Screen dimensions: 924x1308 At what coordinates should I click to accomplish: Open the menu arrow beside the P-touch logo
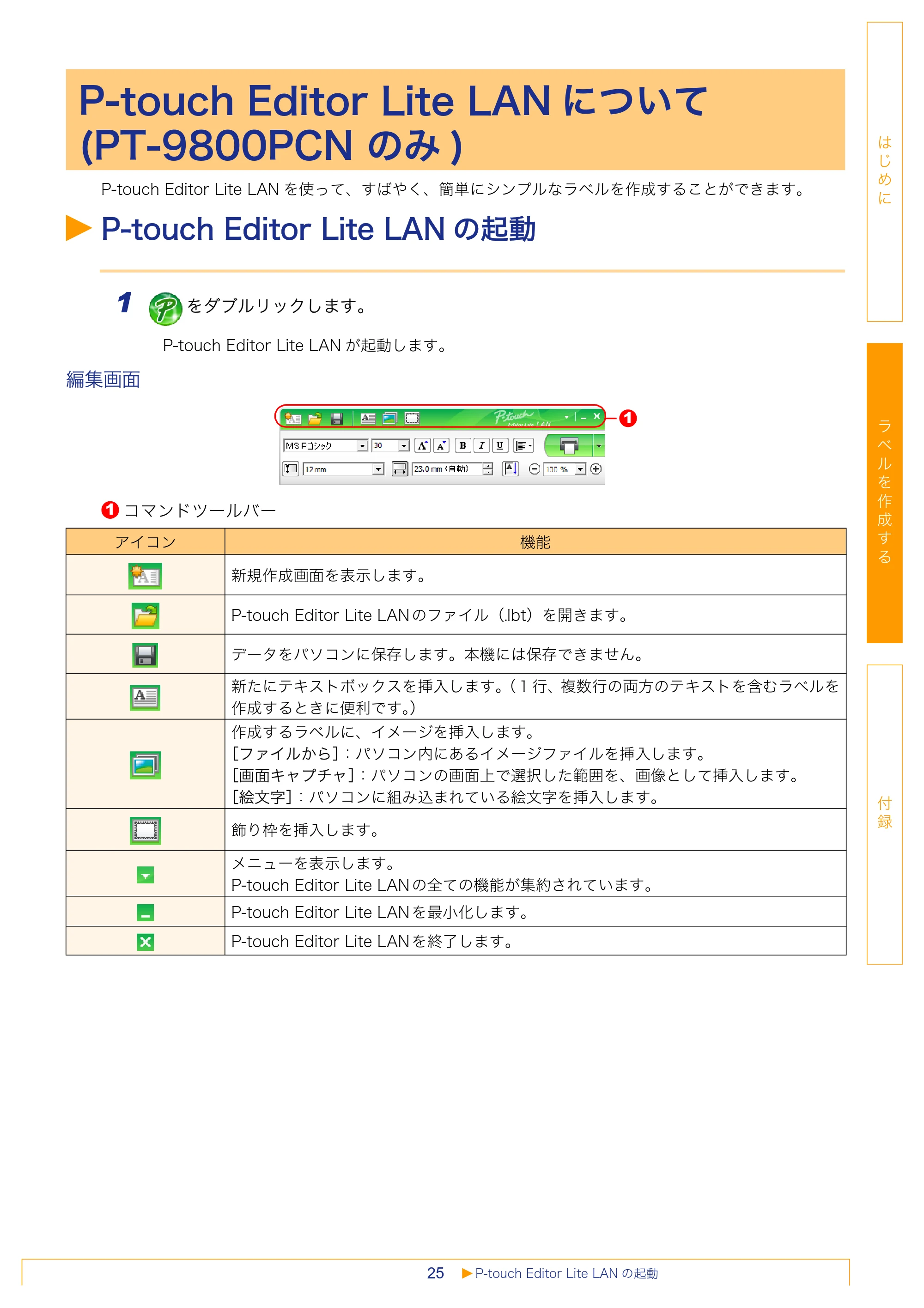pos(566,417)
